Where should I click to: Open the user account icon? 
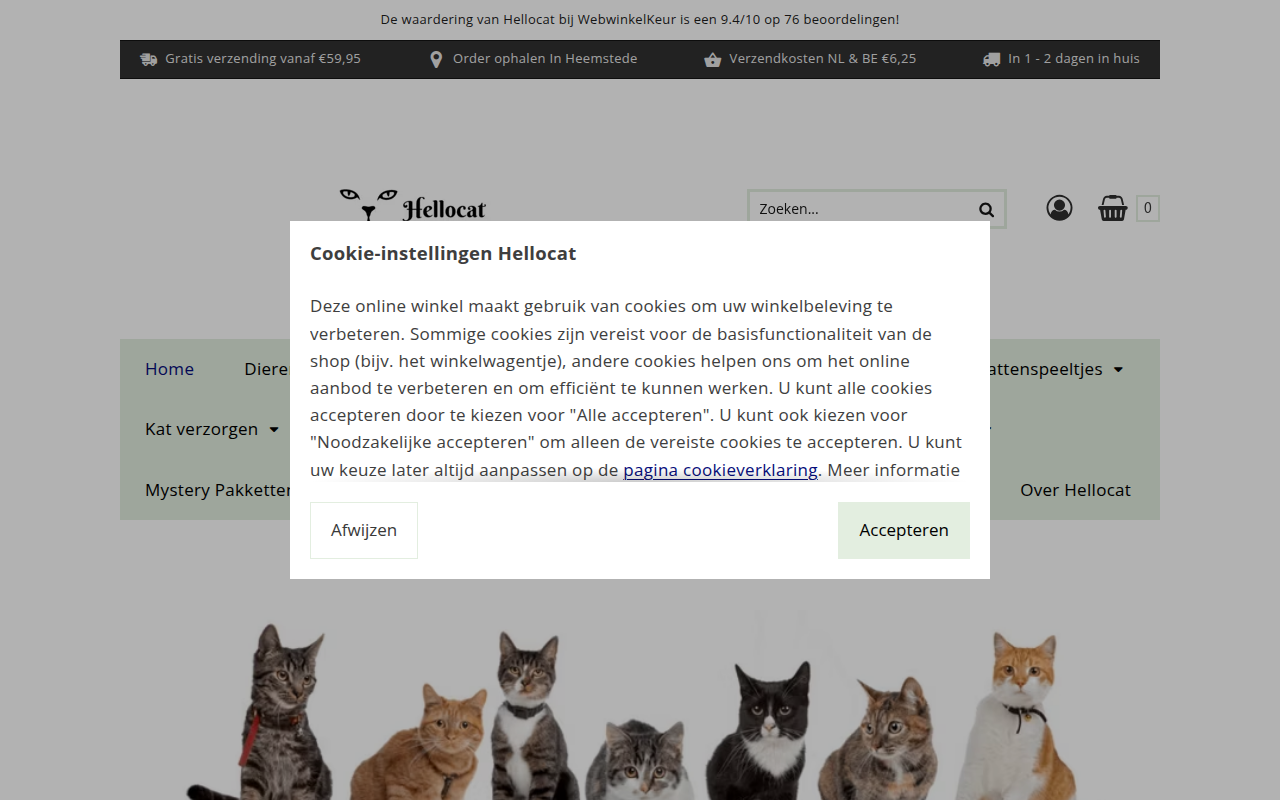pos(1059,208)
